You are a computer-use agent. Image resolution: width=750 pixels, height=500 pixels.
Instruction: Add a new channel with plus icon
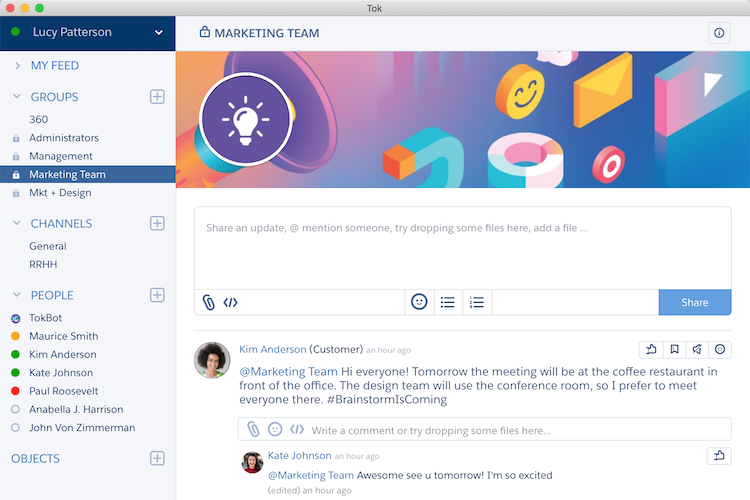157,223
